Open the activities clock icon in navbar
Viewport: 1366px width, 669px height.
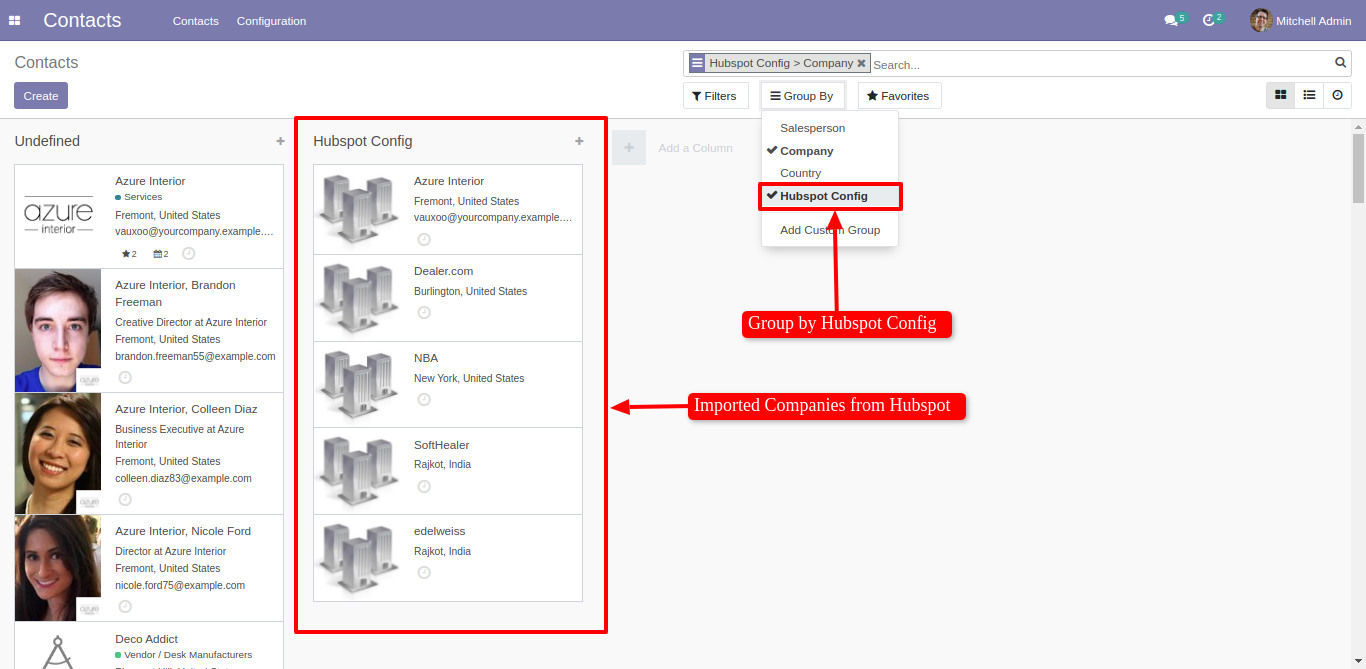point(1209,20)
